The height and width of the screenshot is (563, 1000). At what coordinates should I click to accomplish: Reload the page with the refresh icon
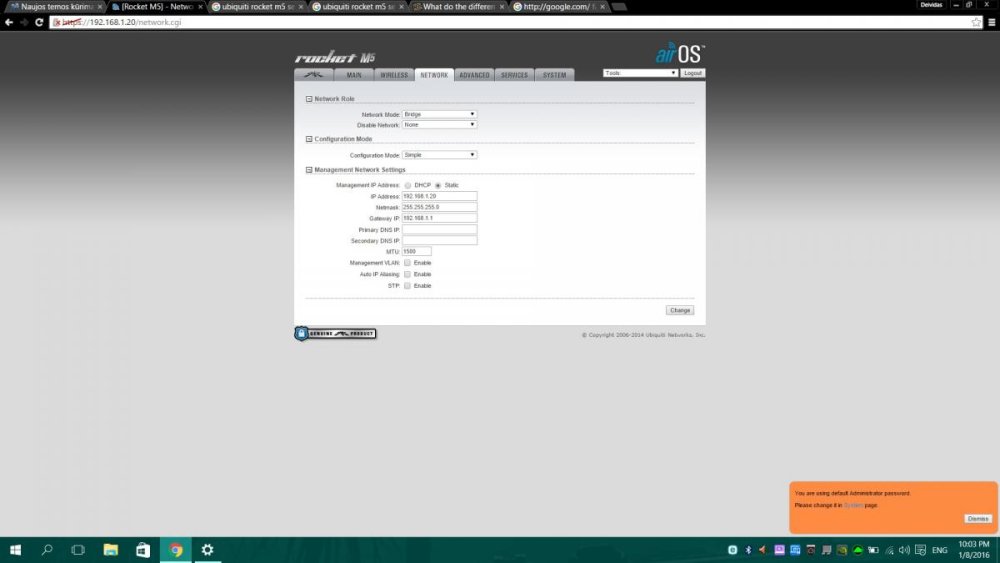click(39, 22)
